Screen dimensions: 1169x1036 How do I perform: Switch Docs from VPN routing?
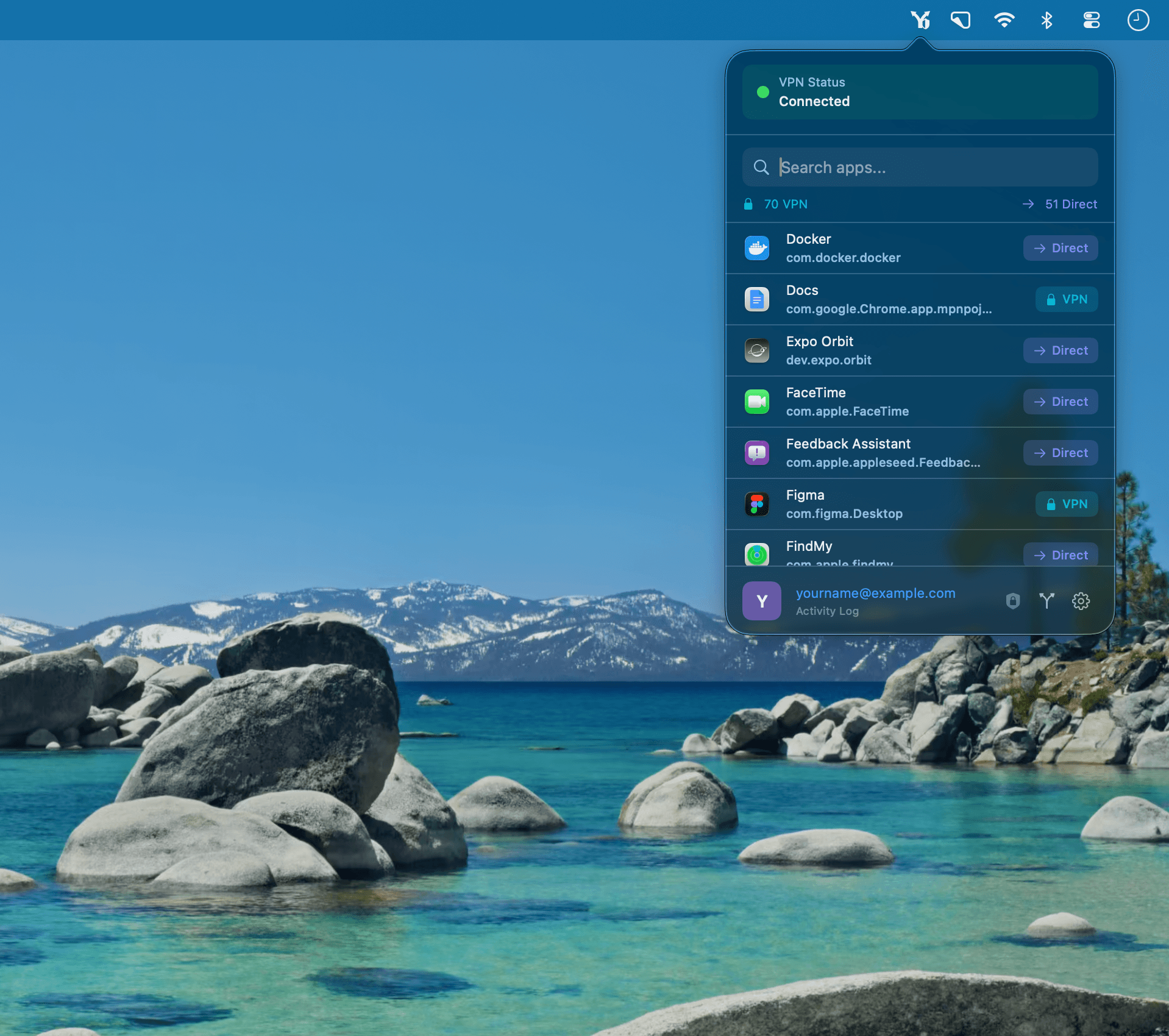pos(1067,299)
